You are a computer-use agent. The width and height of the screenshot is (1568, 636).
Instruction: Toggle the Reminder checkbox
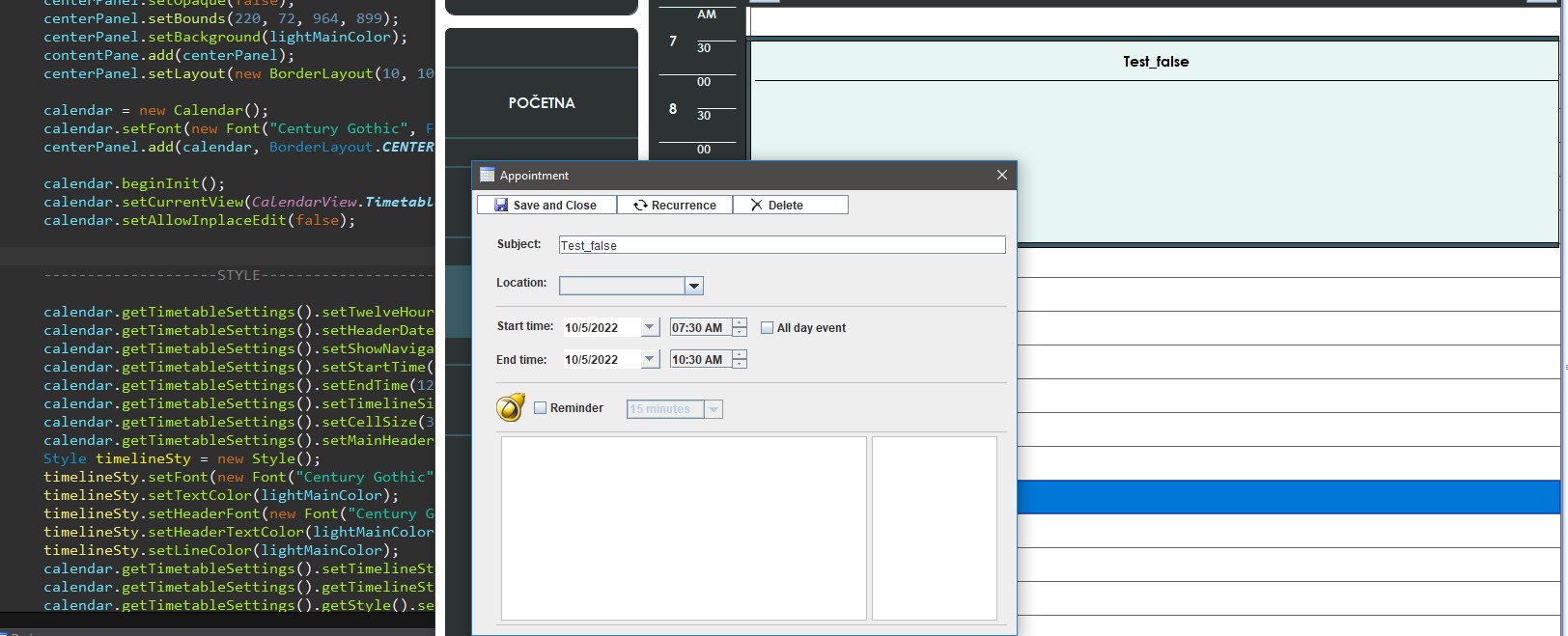[541, 408]
